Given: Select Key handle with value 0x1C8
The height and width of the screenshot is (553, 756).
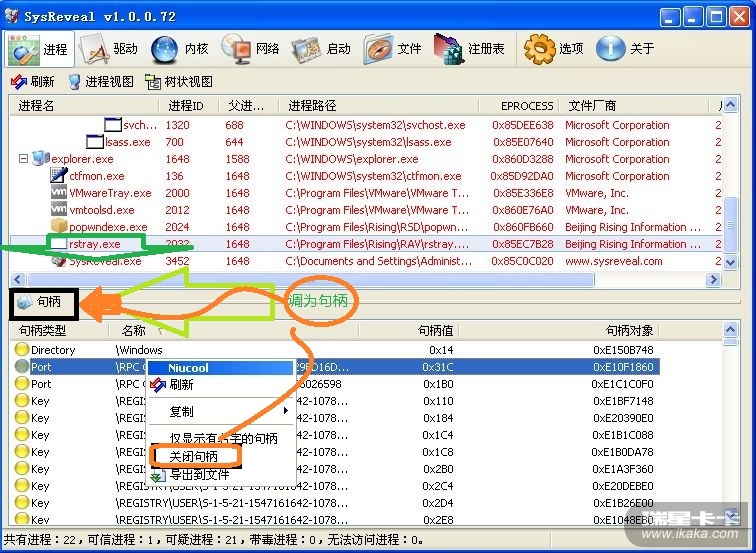Looking at the screenshot, I should click(x=335, y=452).
